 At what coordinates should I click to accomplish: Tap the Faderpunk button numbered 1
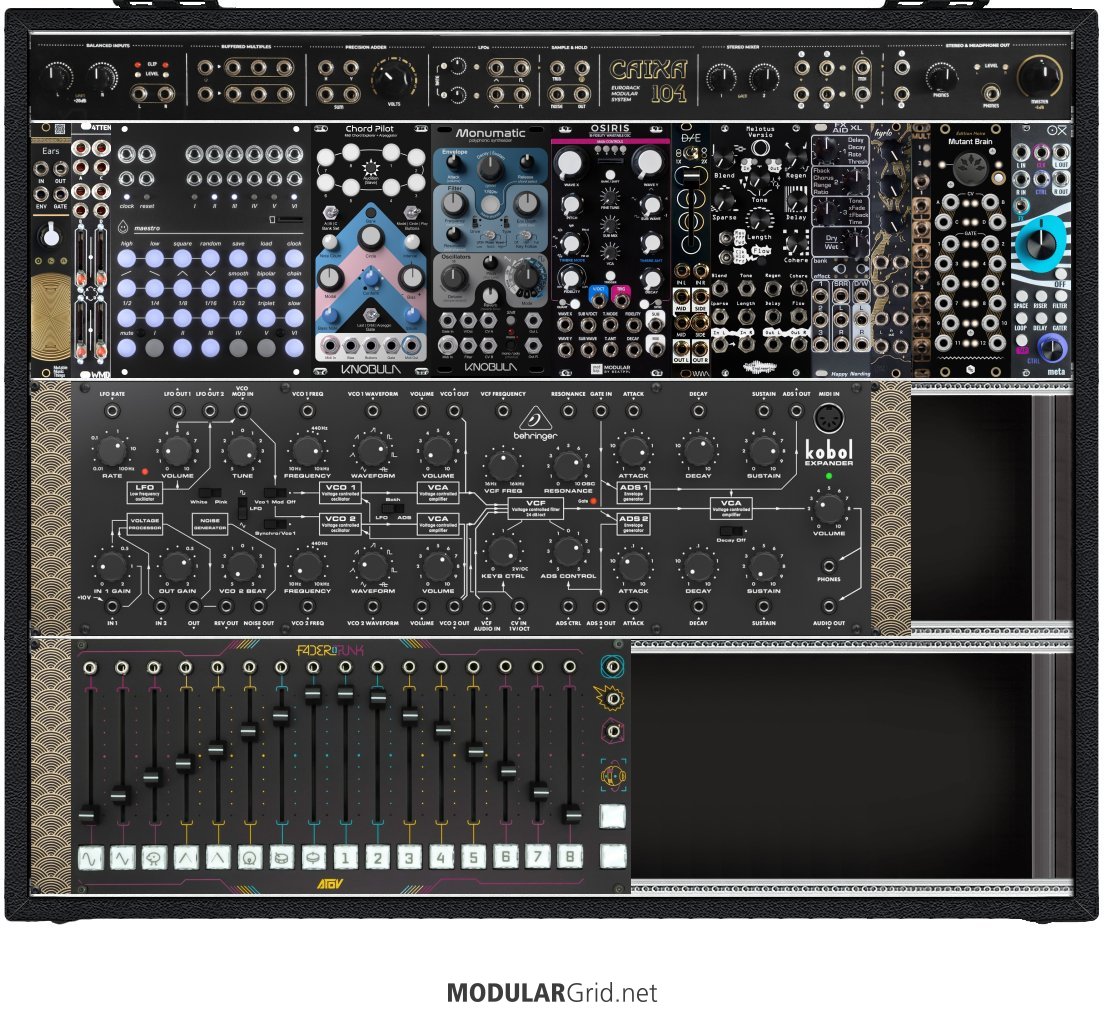[345, 858]
